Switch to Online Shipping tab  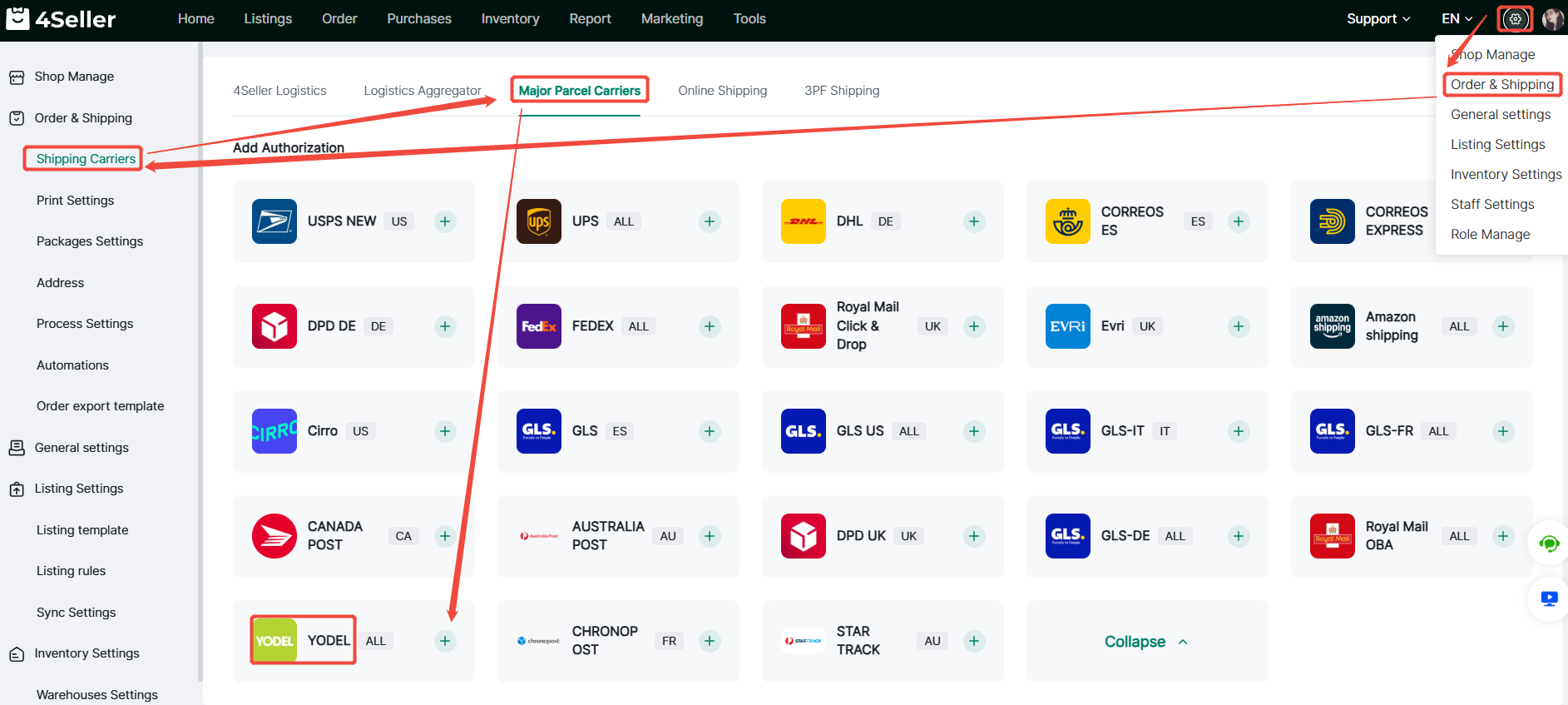tap(723, 91)
